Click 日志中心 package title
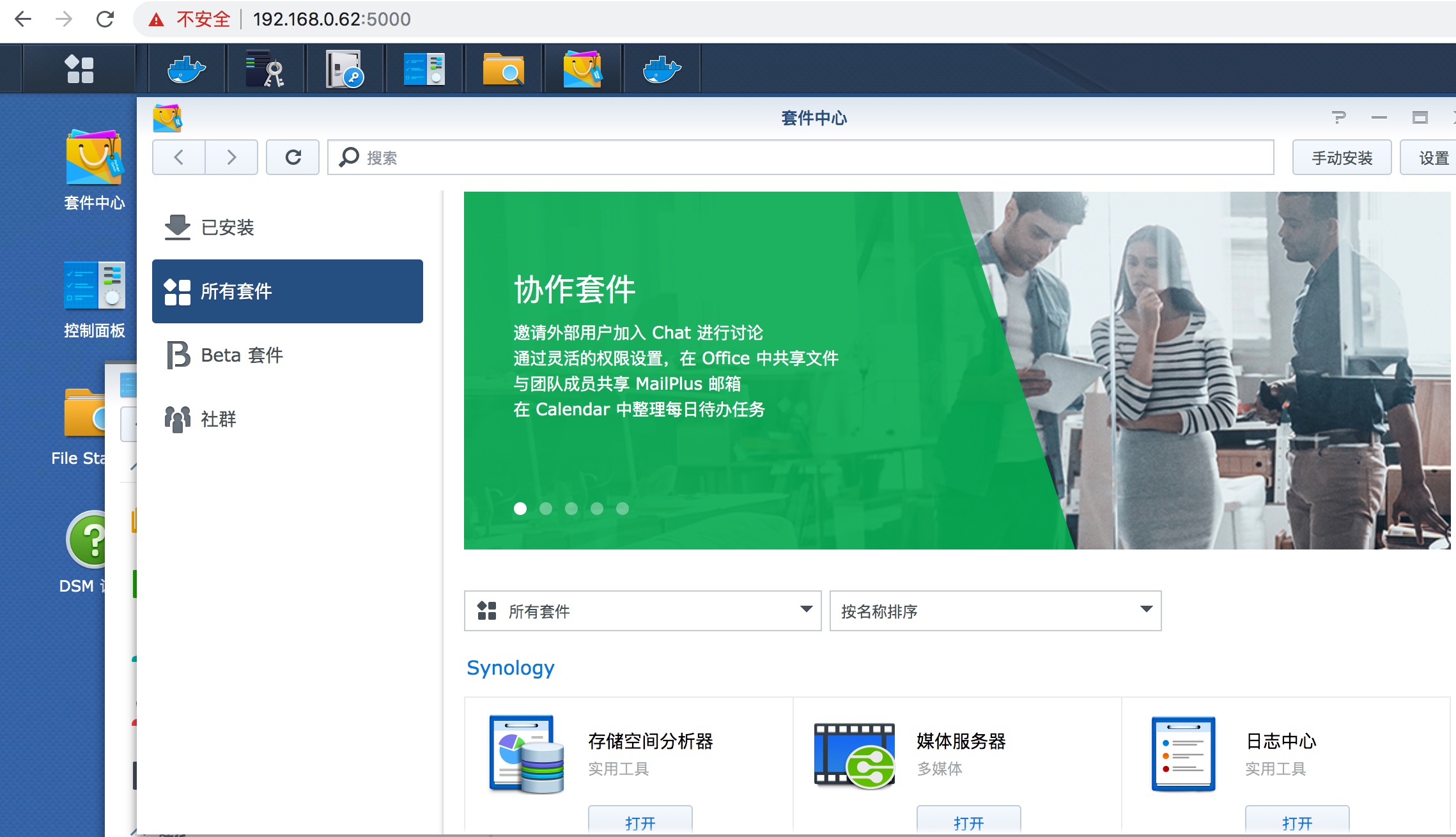Screen dimensions: 1456x837 (x=1281, y=741)
